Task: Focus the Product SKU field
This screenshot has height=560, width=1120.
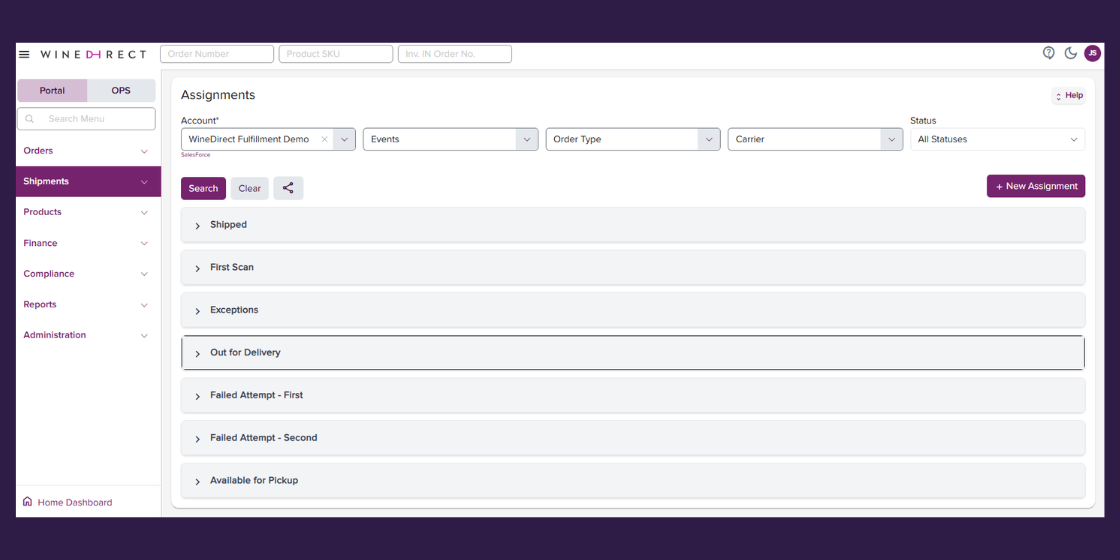Action: point(336,54)
